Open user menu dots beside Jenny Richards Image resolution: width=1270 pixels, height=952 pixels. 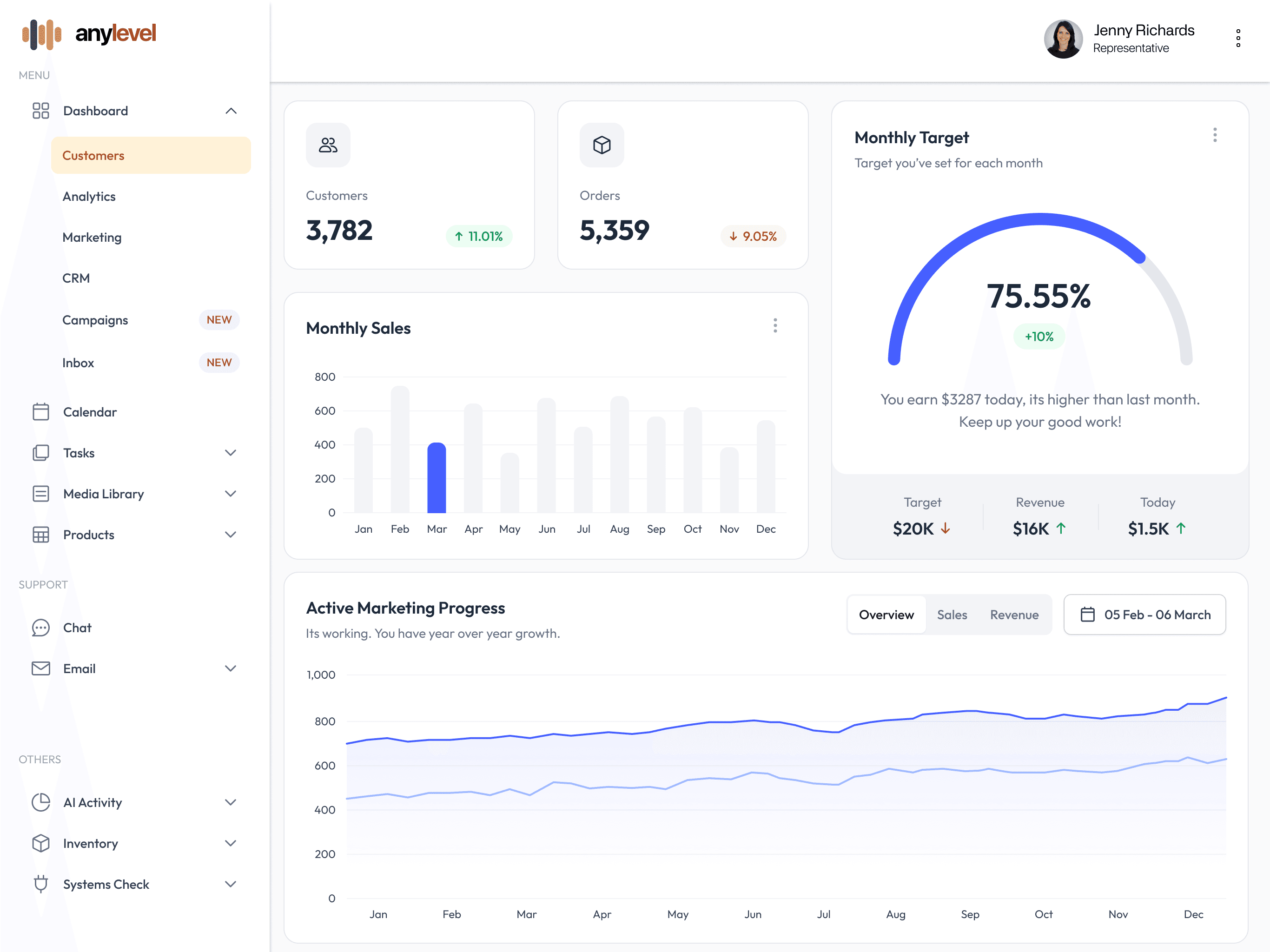coord(1238,39)
